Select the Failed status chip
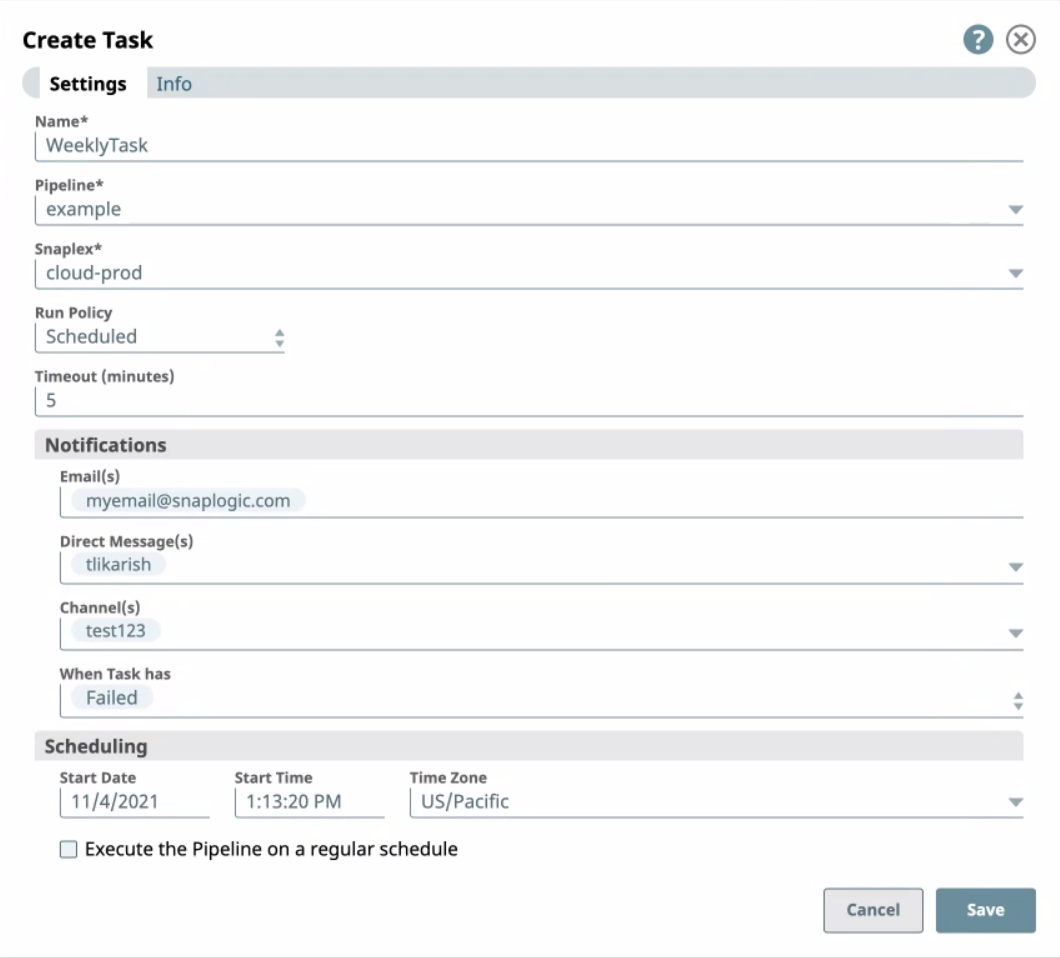This screenshot has width=1060, height=958. pyautogui.click(x=110, y=697)
